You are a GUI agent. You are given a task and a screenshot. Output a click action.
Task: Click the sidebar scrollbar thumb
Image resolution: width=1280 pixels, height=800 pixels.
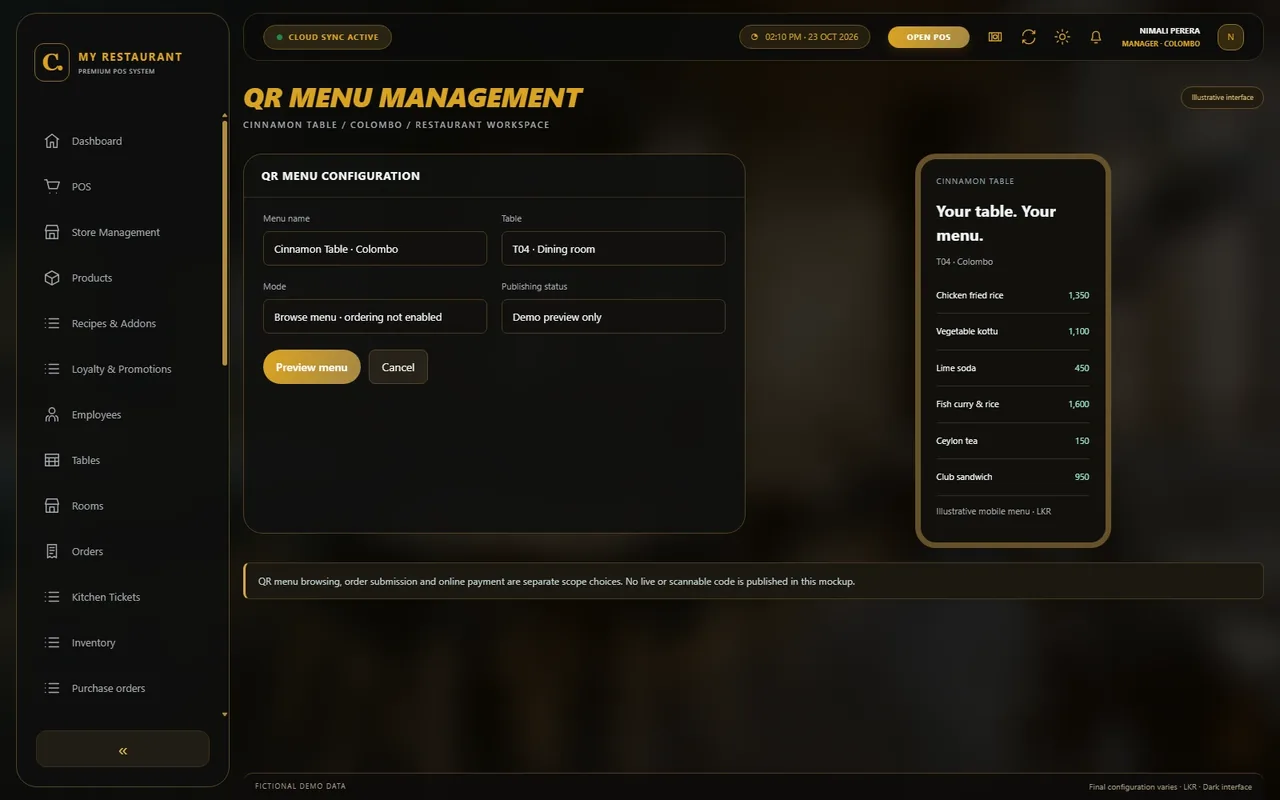(225, 242)
